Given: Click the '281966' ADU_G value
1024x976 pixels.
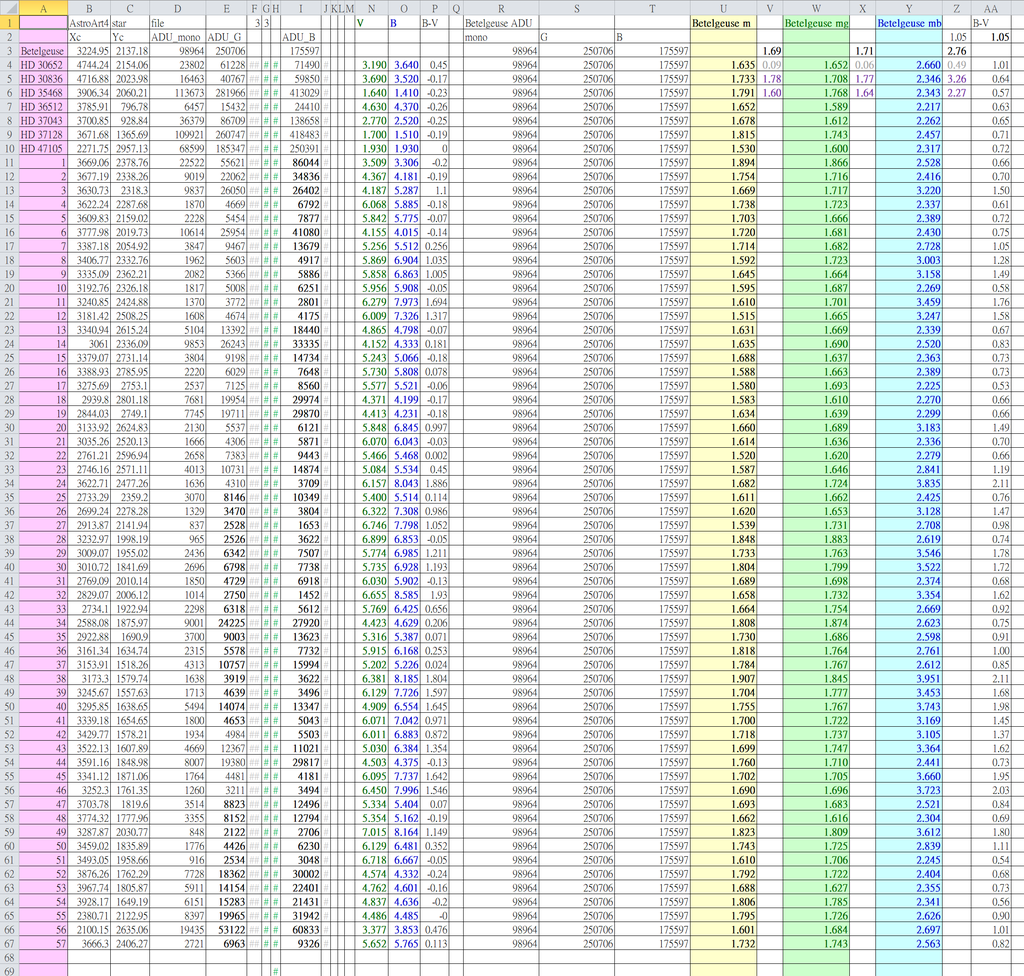Looking at the screenshot, I should pos(226,93).
